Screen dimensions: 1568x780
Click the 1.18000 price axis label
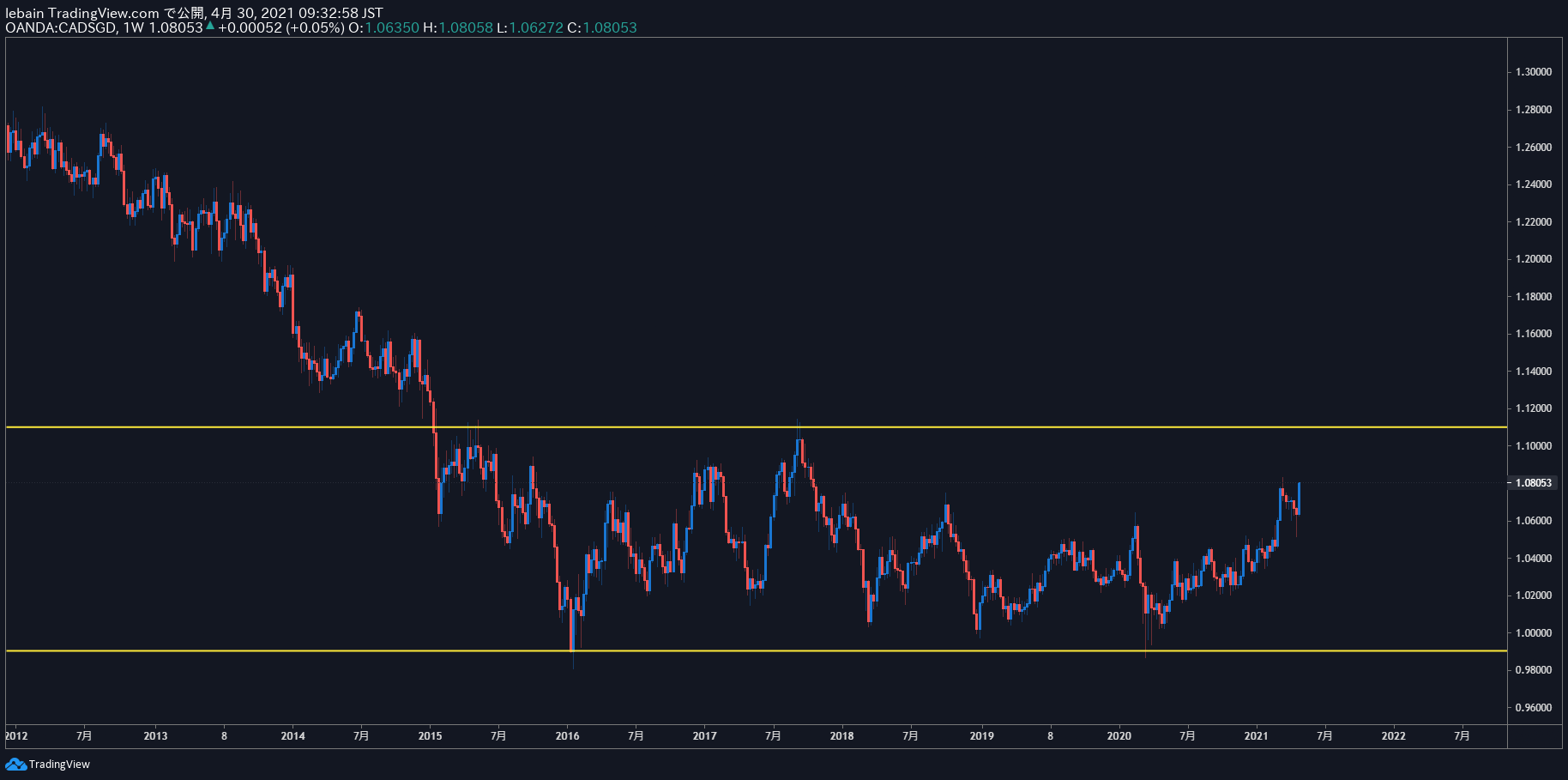(x=1534, y=297)
